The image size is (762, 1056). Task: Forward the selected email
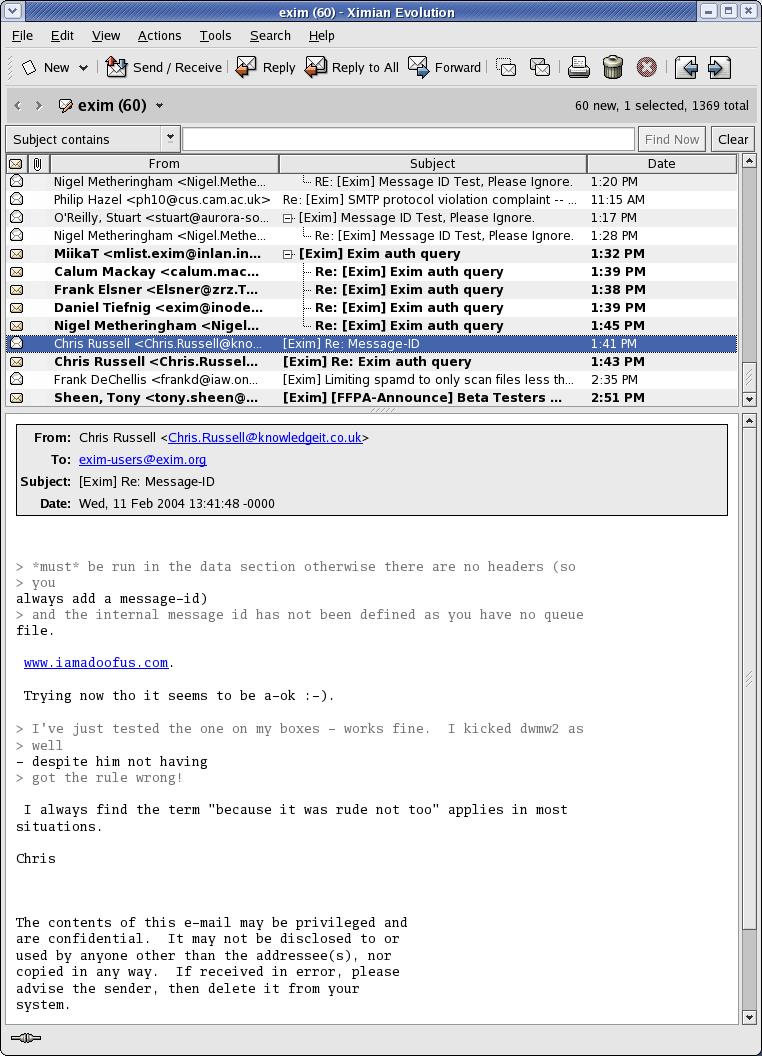pos(418,67)
